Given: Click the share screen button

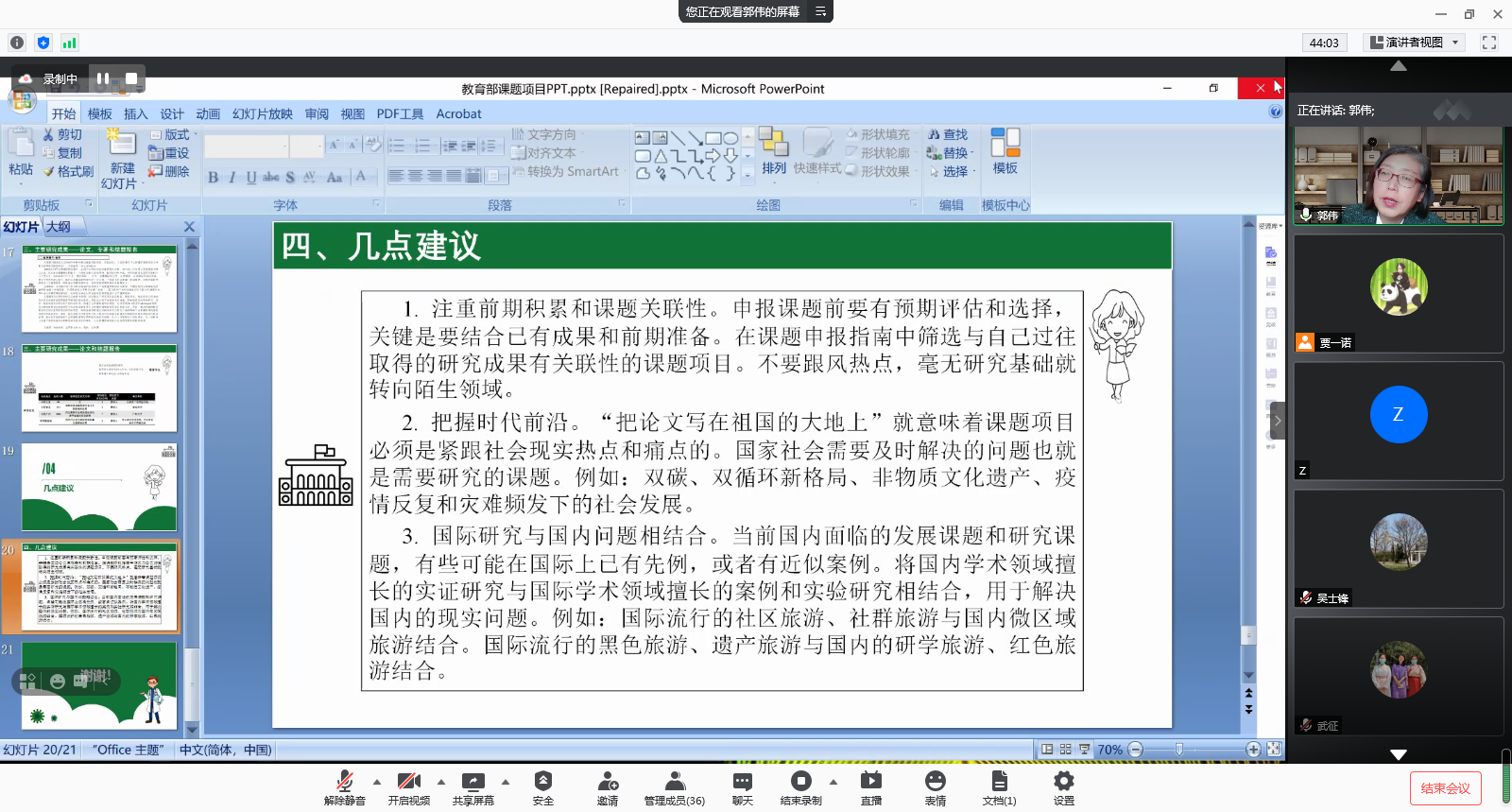Looking at the screenshot, I should click(x=472, y=782).
